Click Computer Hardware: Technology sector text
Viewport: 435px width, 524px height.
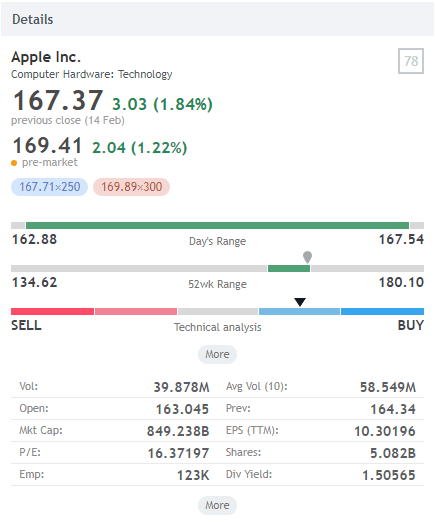click(x=92, y=74)
